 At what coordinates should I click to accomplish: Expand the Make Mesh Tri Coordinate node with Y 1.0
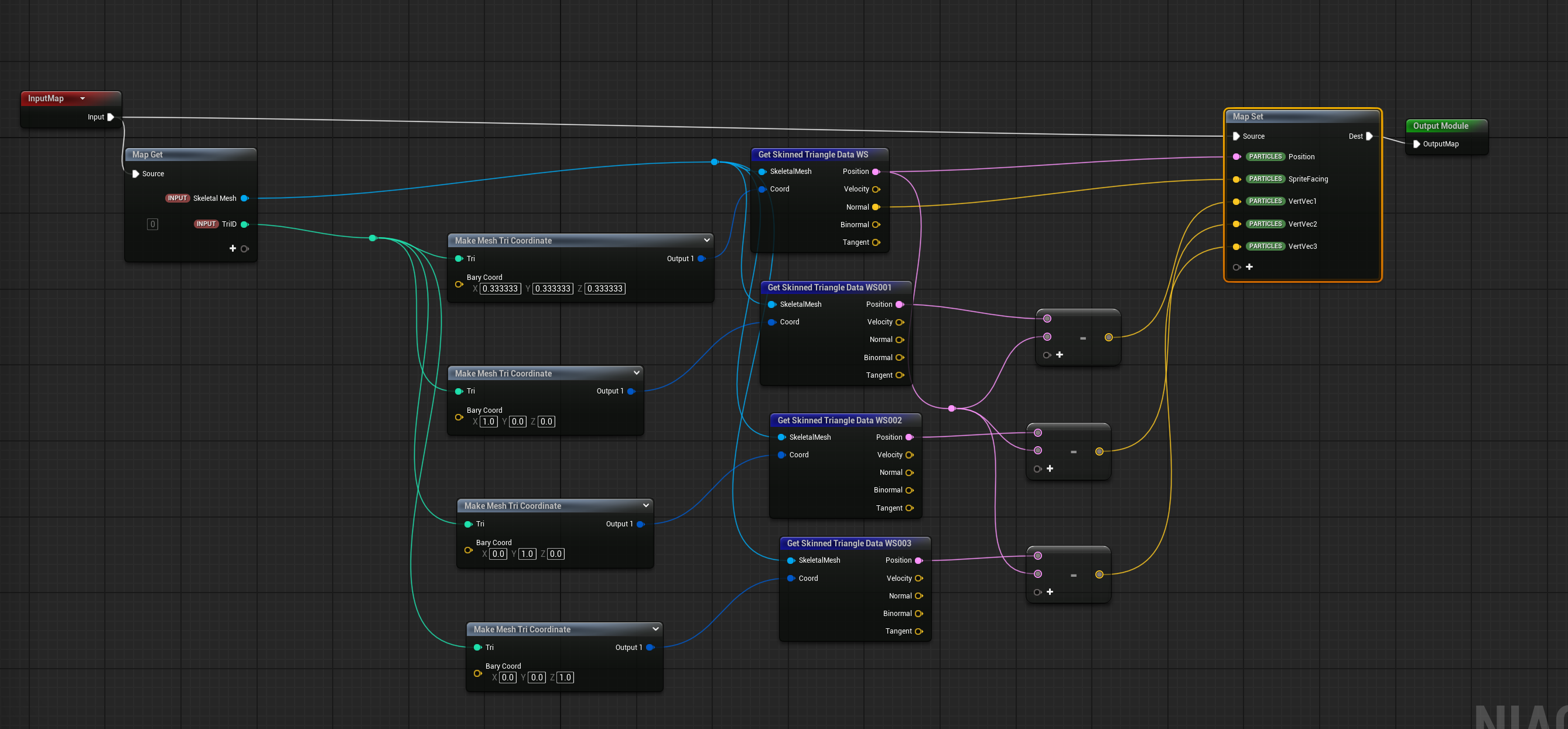coord(646,506)
